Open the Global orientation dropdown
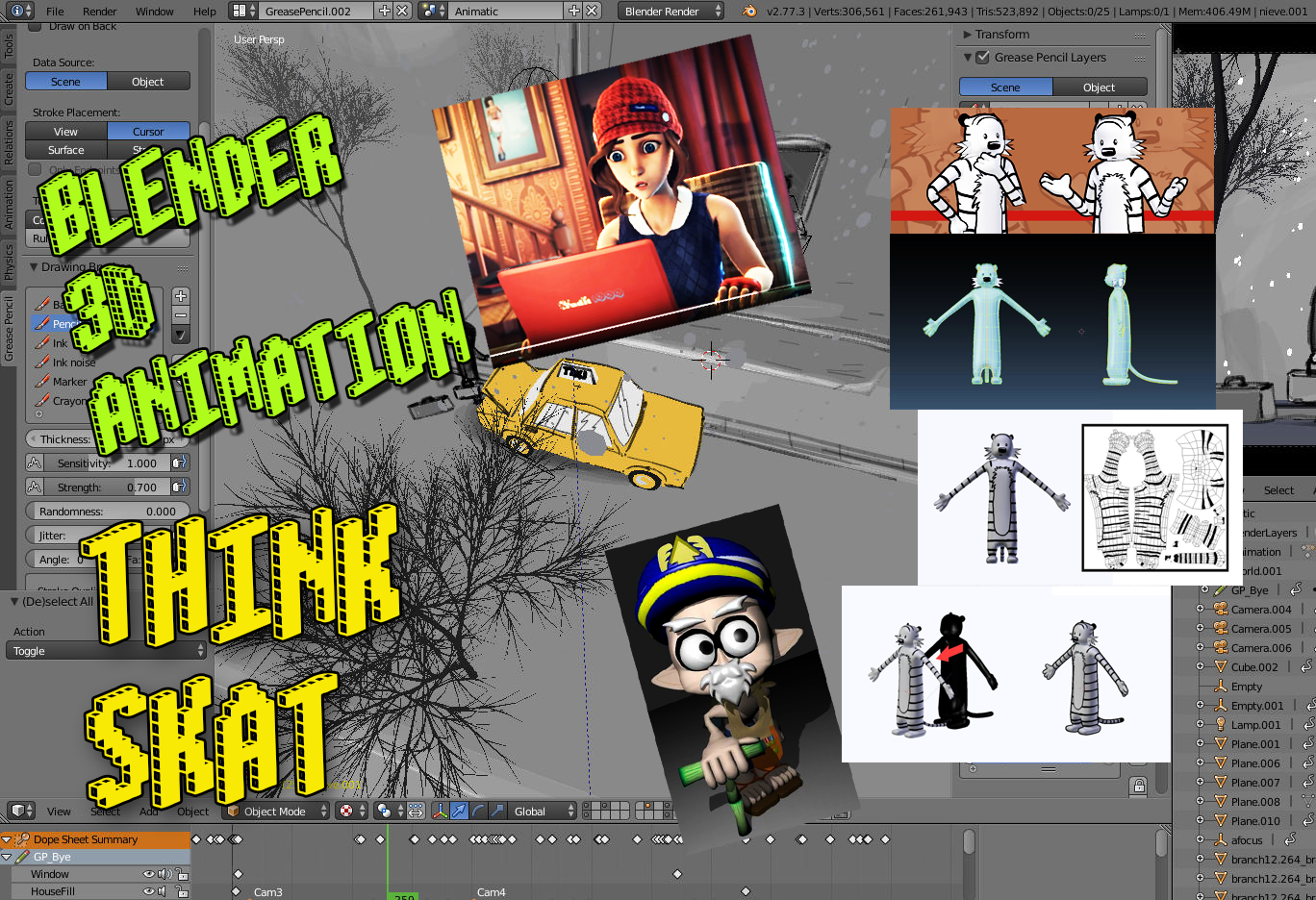Viewport: 1316px width, 900px height. pyautogui.click(x=542, y=811)
